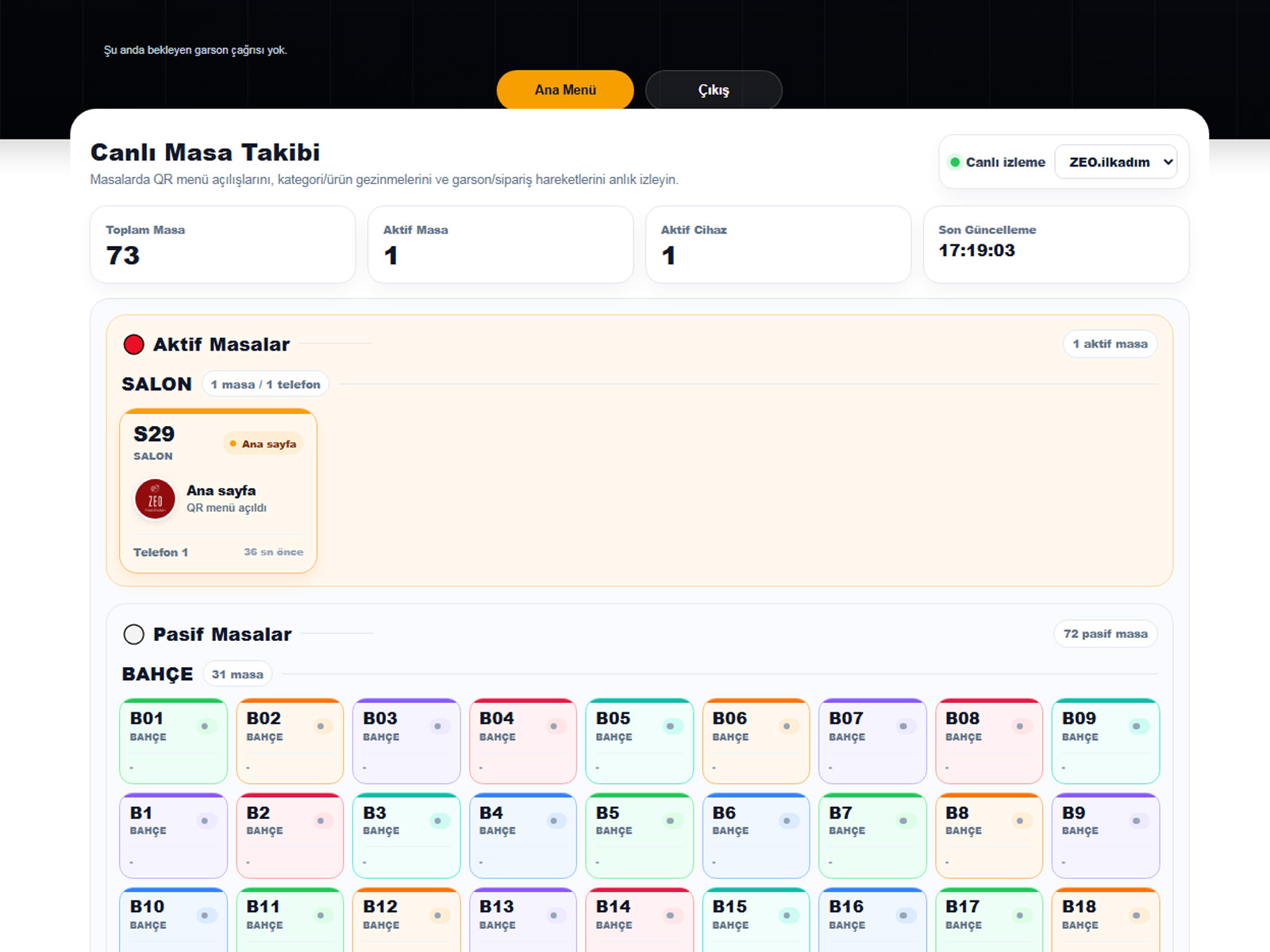
Task: Click the status pill on table B06
Action: tap(787, 726)
